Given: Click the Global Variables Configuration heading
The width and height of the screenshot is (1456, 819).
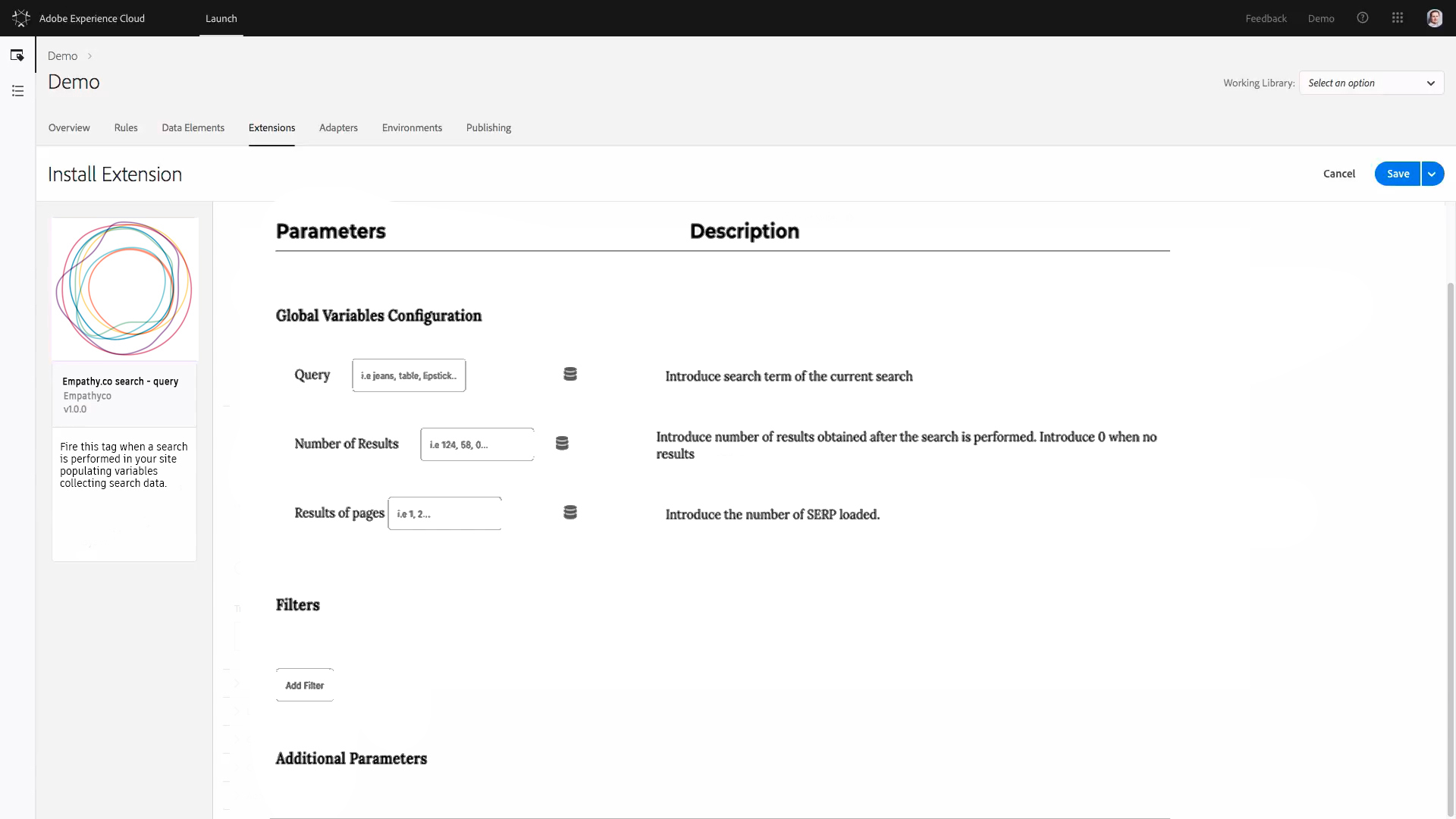Looking at the screenshot, I should point(378,315).
